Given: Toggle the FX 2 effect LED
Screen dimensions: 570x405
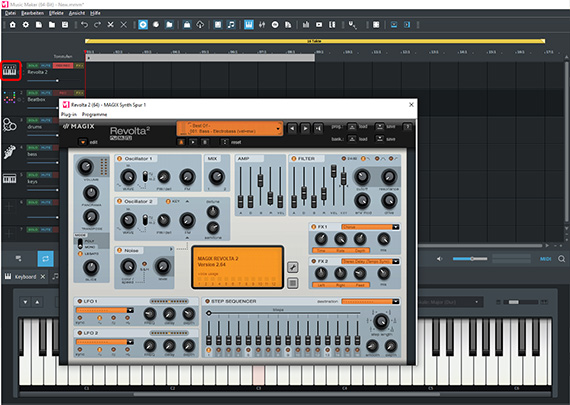Looking at the screenshot, I should click(313, 261).
